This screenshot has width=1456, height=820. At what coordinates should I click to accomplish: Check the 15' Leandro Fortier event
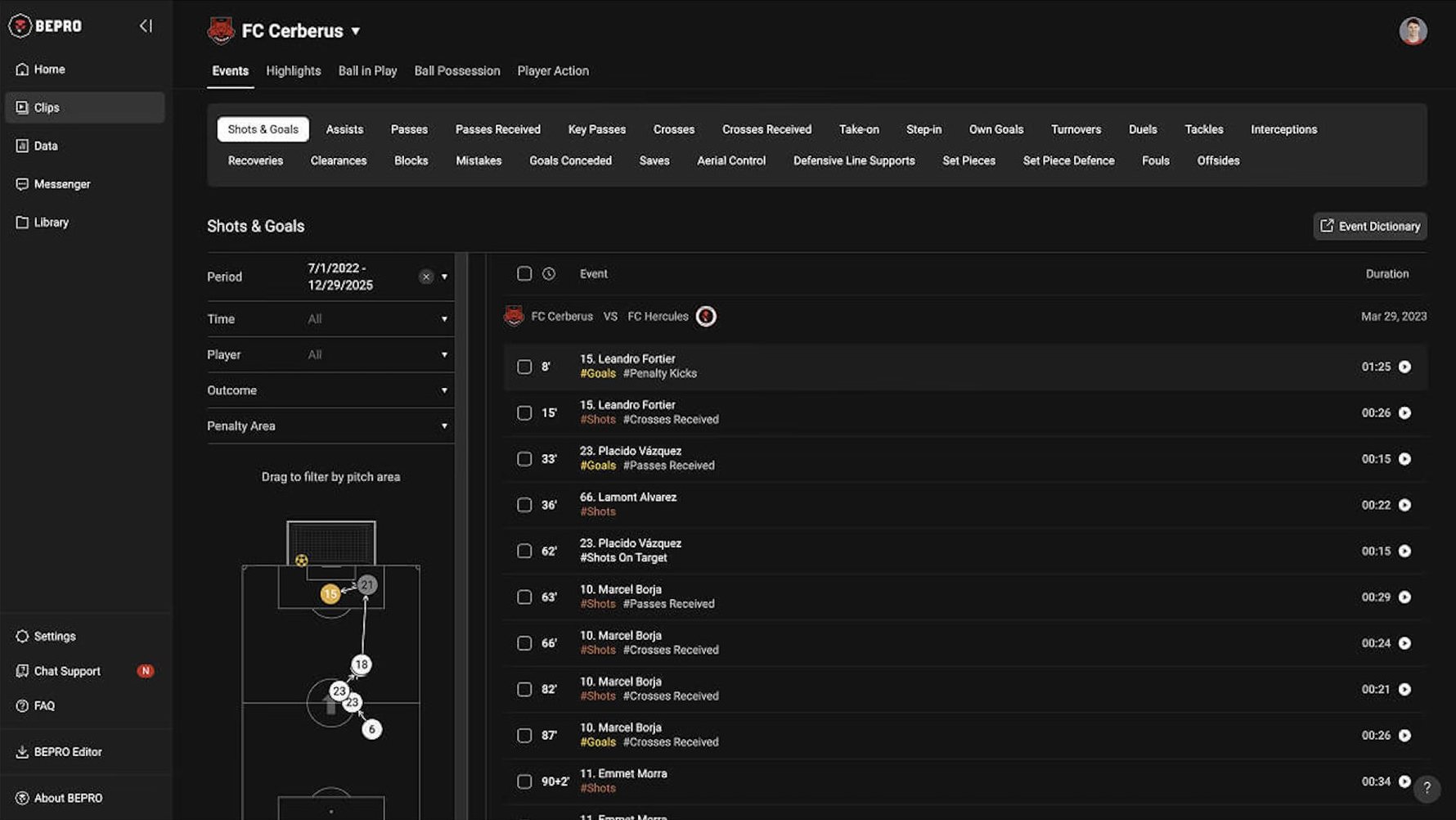pos(524,413)
